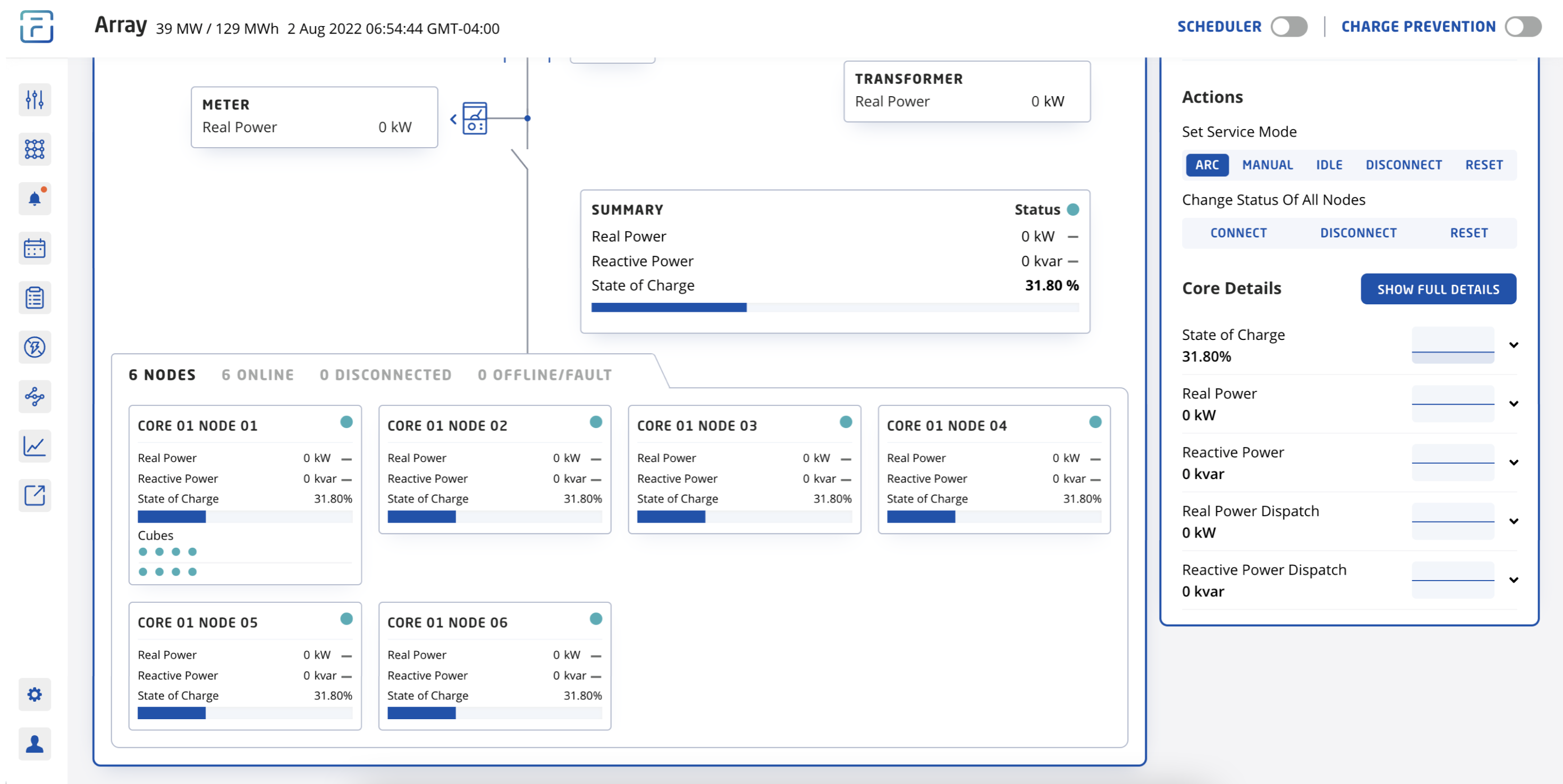The width and height of the screenshot is (1563, 784).
Task: Expand the State of Charge detail chevron
Action: click(1513, 345)
